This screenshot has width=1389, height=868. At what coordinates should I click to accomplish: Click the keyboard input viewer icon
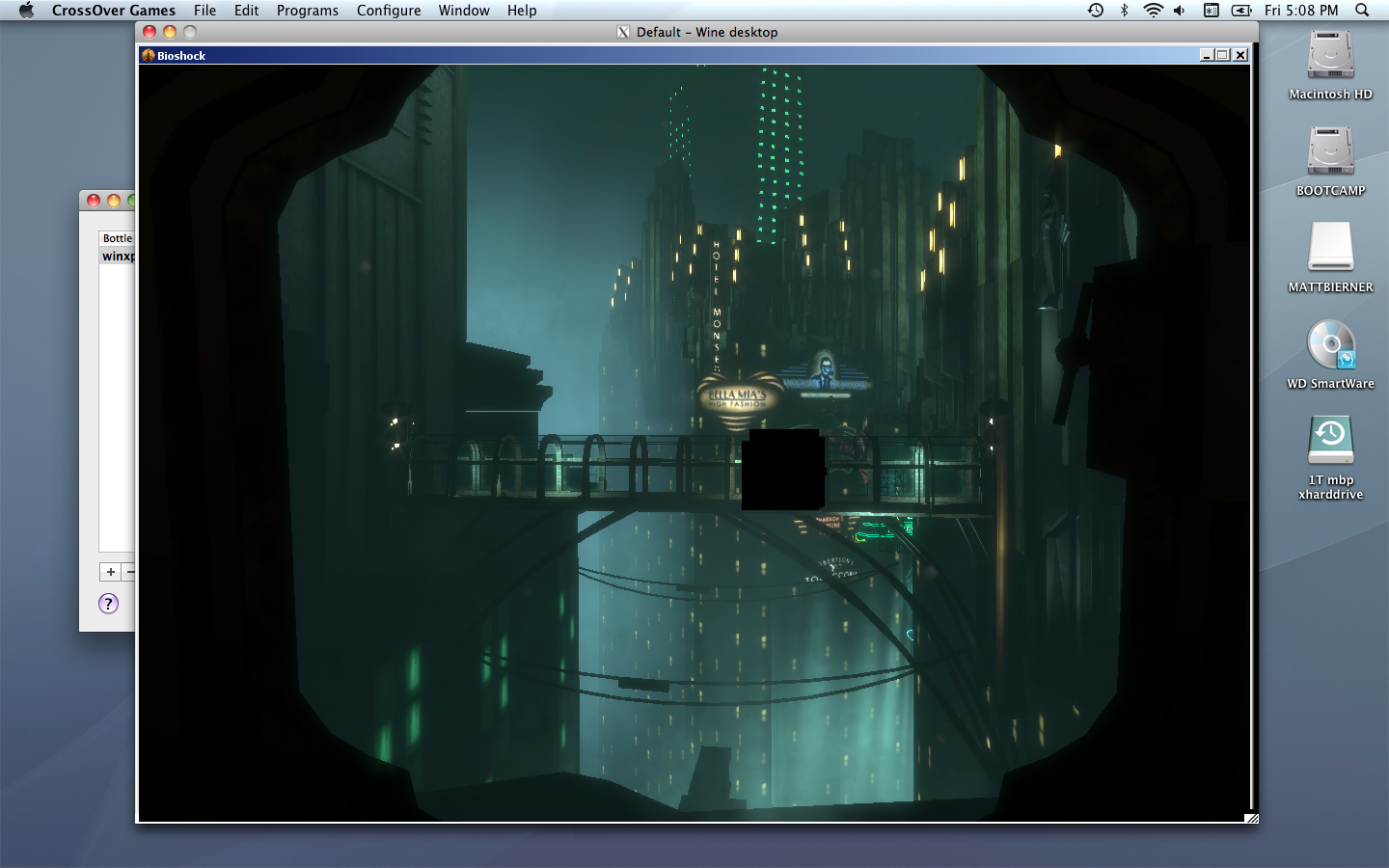pyautogui.click(x=1212, y=11)
